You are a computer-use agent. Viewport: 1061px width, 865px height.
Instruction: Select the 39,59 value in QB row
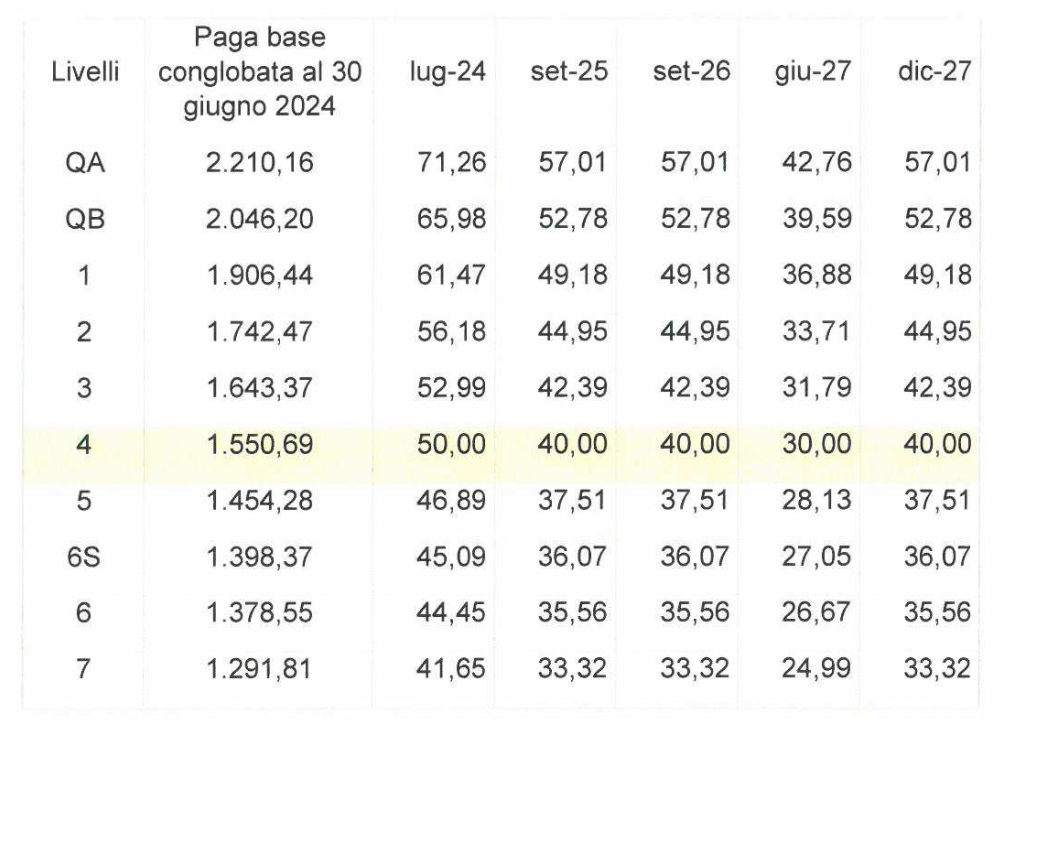(x=817, y=219)
